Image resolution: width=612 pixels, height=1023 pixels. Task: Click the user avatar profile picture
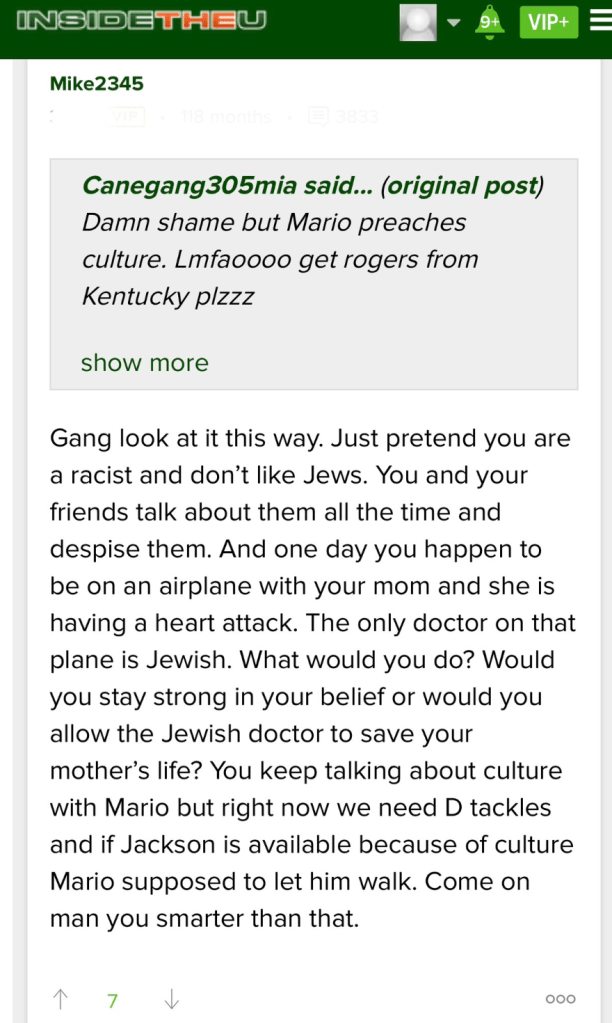[x=417, y=22]
